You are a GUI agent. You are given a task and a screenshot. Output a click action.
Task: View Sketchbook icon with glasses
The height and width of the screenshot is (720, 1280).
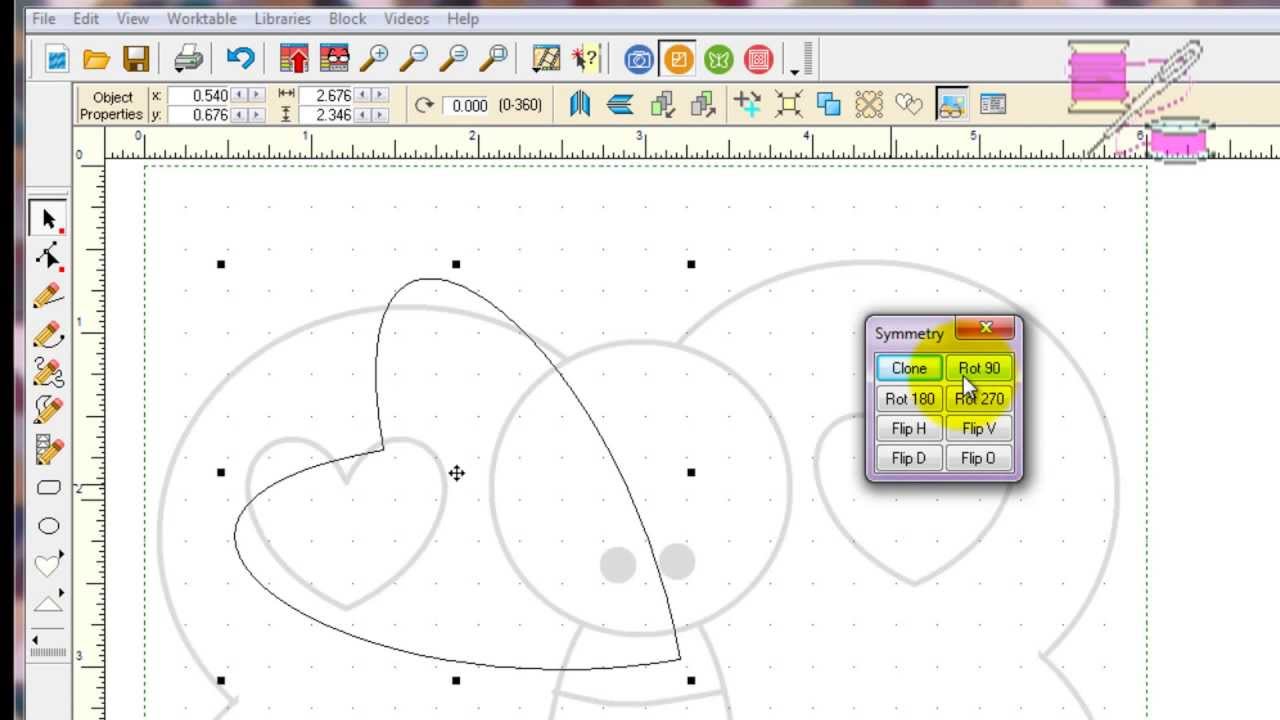334,59
